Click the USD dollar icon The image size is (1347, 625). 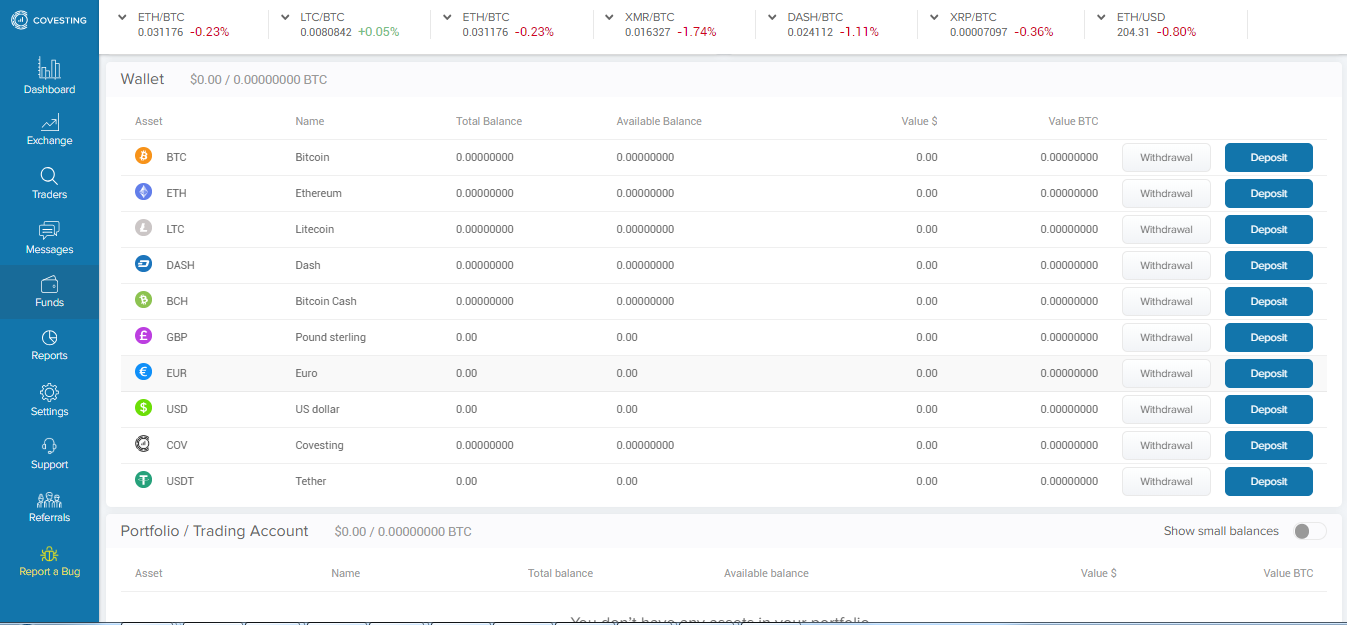pos(143,408)
